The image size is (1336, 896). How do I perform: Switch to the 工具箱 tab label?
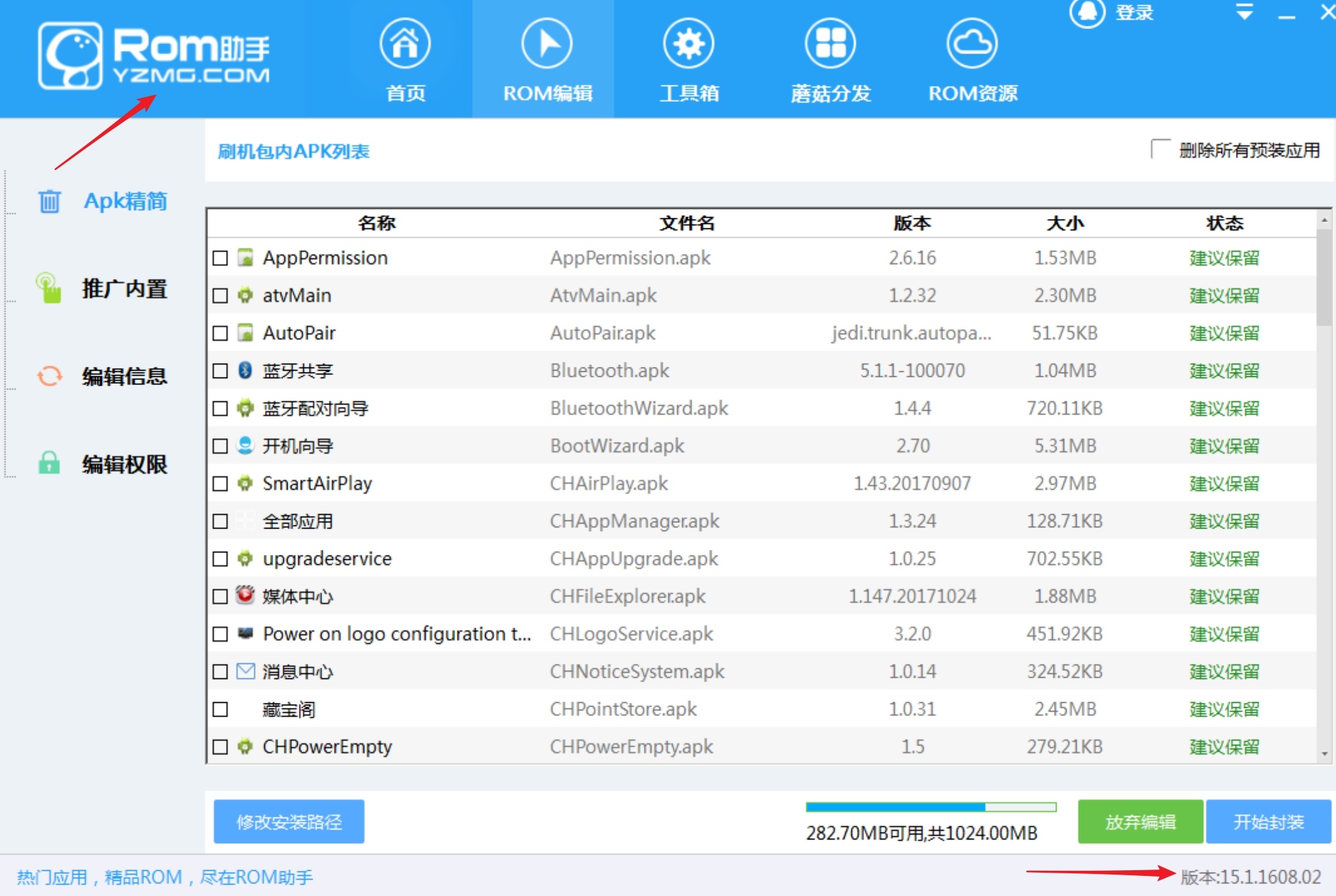[689, 93]
